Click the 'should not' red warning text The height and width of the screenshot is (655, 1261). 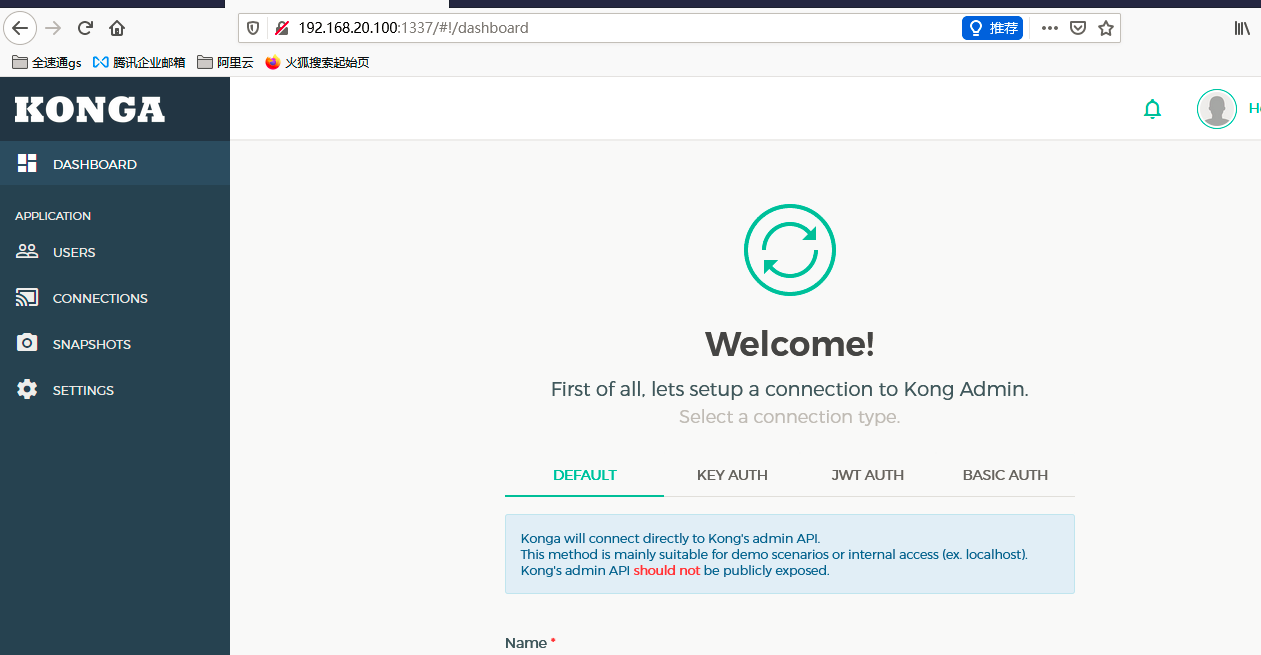coord(666,571)
